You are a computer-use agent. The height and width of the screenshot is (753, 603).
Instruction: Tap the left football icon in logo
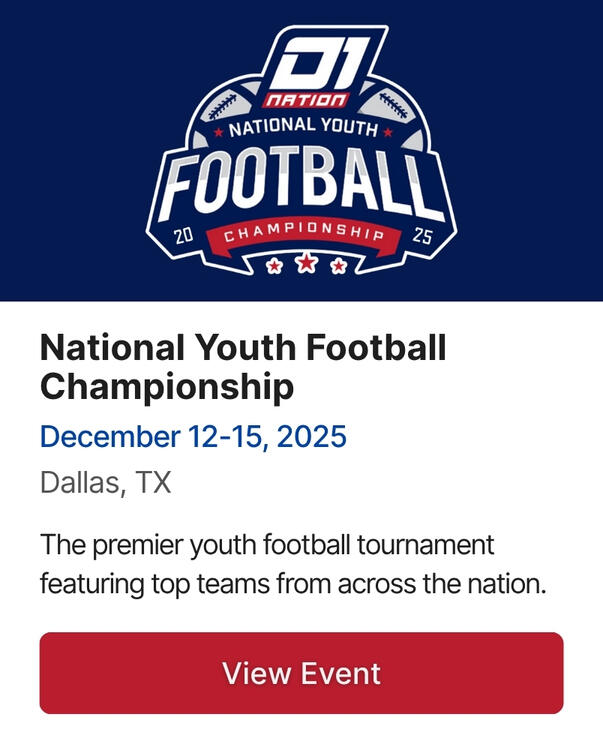pyautogui.click(x=229, y=105)
